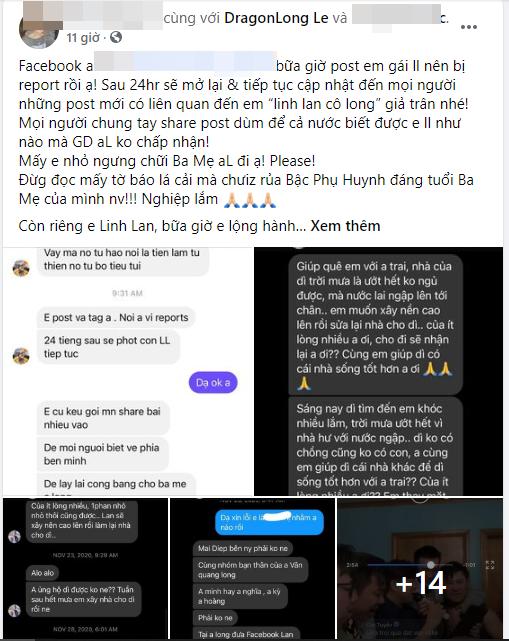
Task: Open the screenshot dated Nov 23, 2020
Action: [85, 568]
